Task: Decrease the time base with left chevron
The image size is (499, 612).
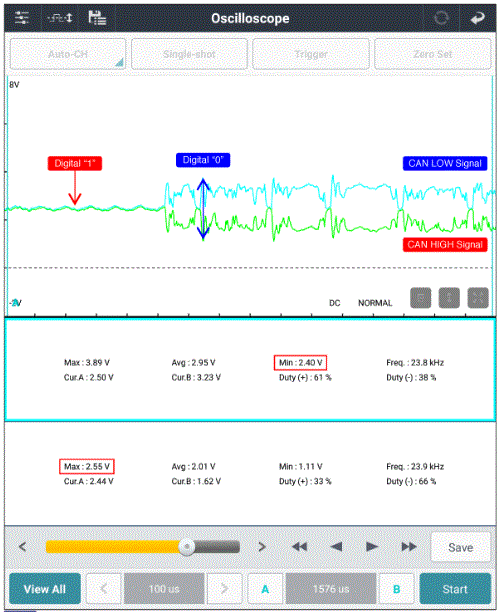Action: pos(103,589)
